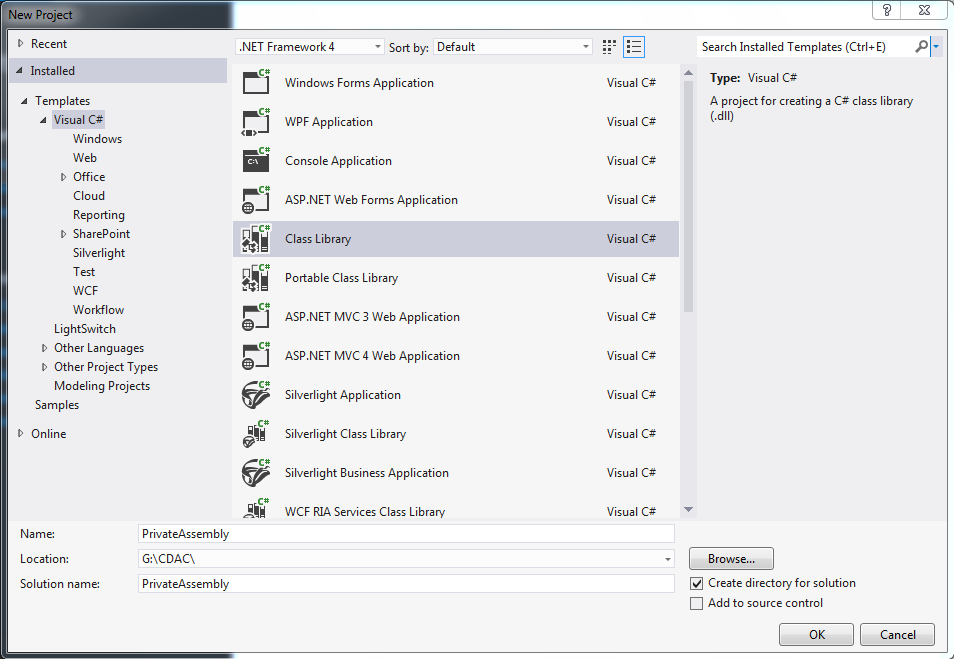Click the WPF Application template icon
954x659 pixels.
click(x=257, y=122)
